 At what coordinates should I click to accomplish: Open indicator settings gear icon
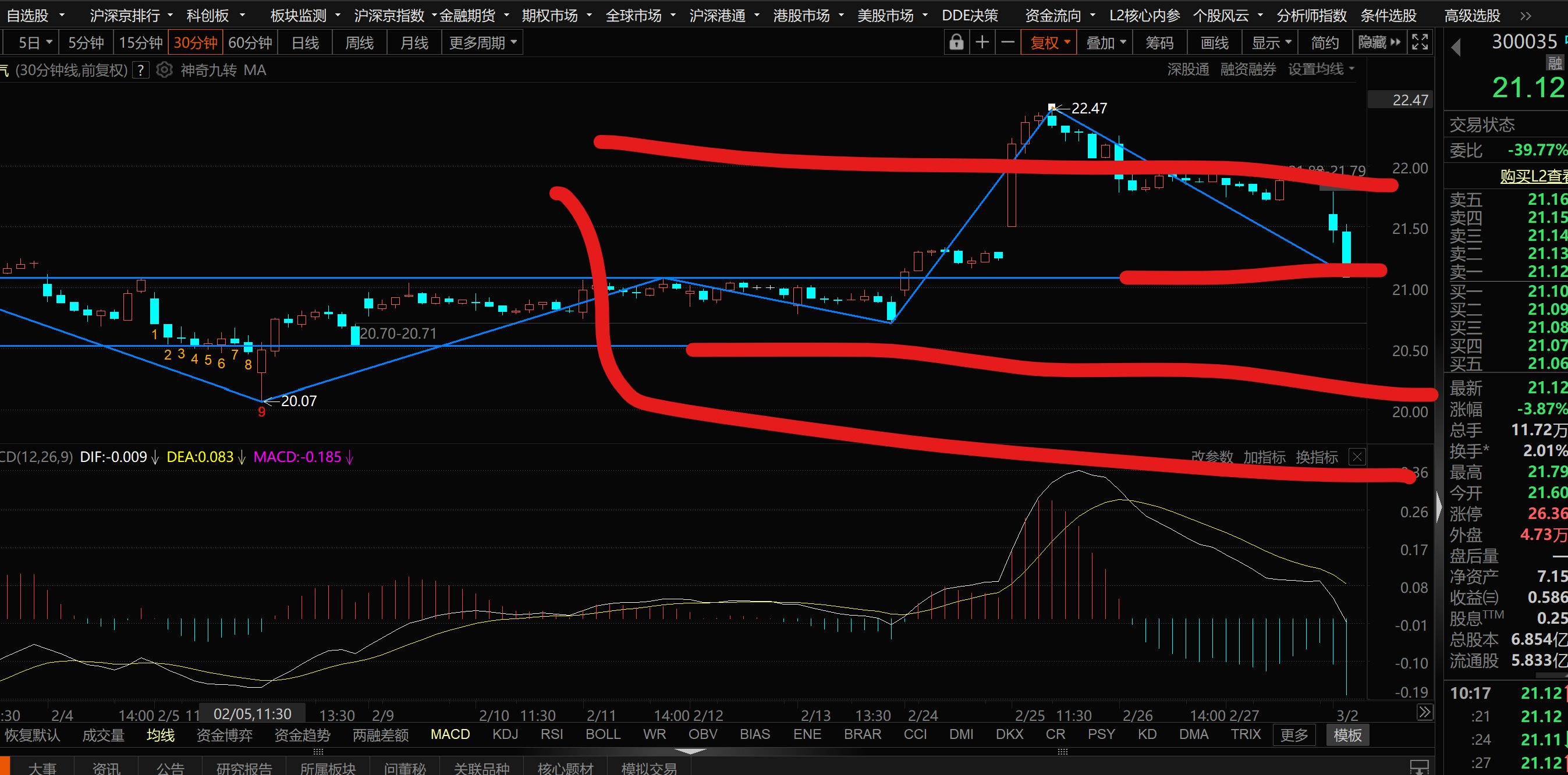[164, 70]
